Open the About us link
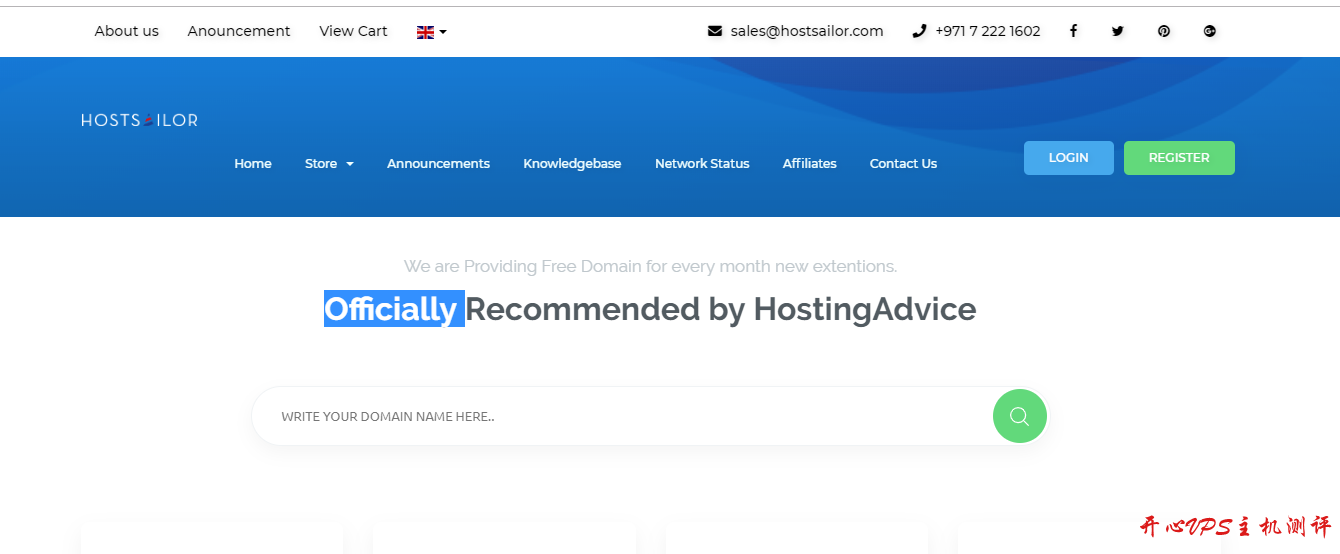The height and width of the screenshot is (554, 1340). click(127, 31)
